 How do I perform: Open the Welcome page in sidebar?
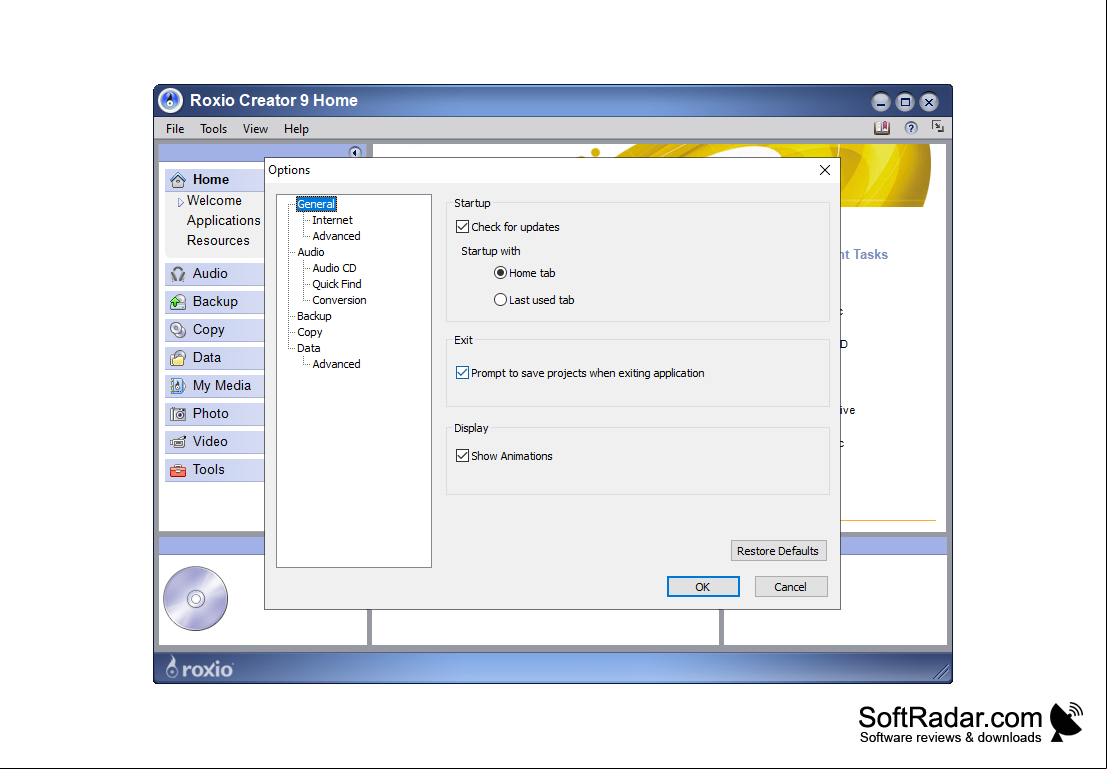tap(214, 201)
